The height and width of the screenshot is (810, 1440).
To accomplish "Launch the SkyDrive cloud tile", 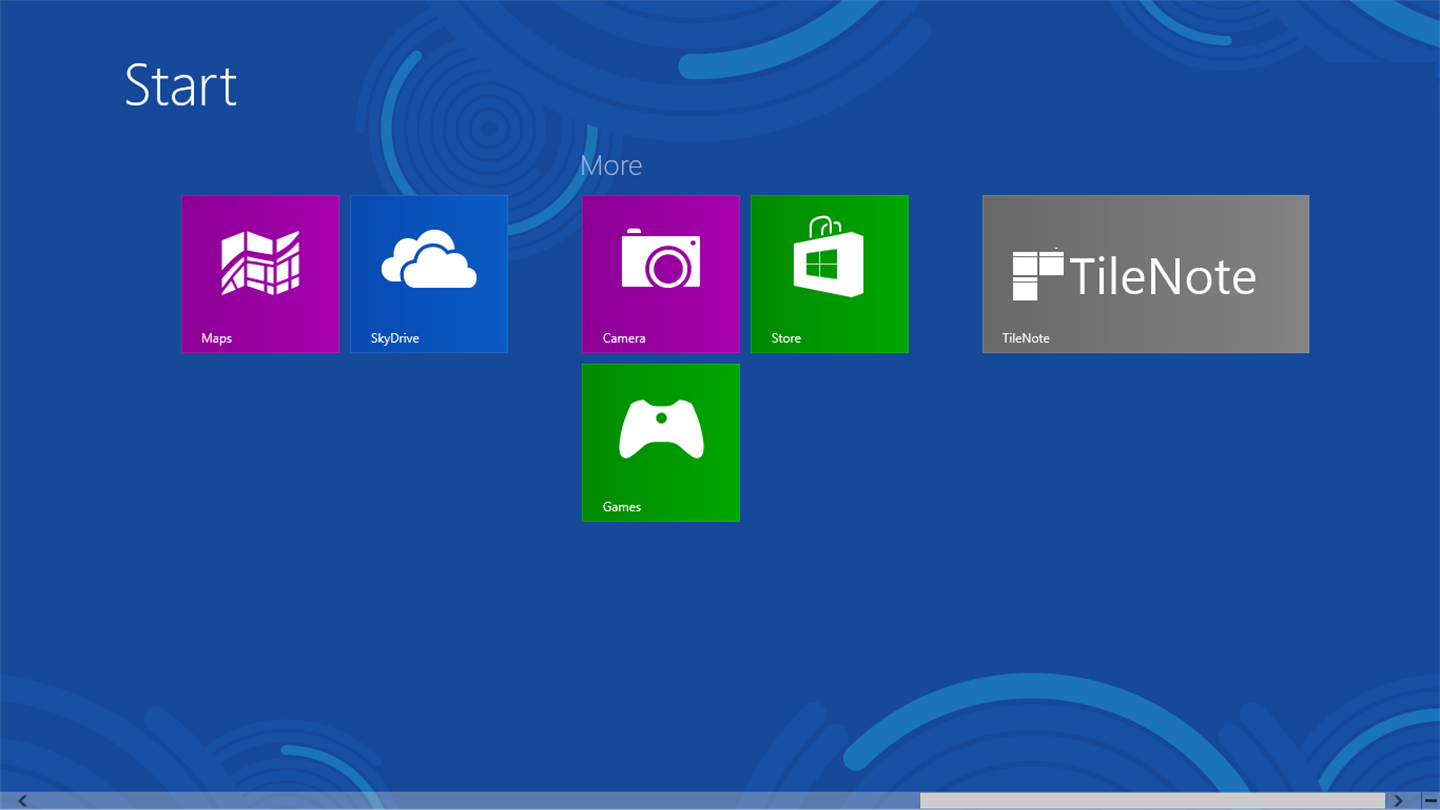I will click(x=429, y=274).
